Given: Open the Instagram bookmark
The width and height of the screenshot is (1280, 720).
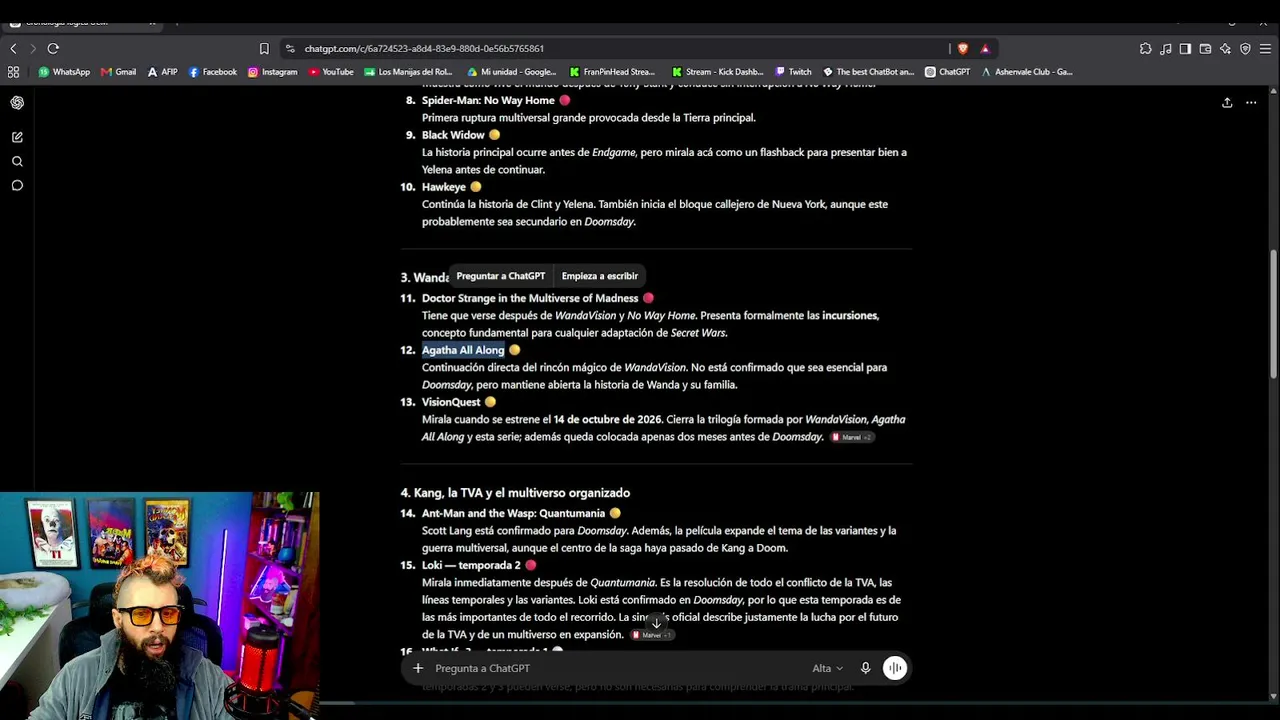Looking at the screenshot, I should 272,72.
